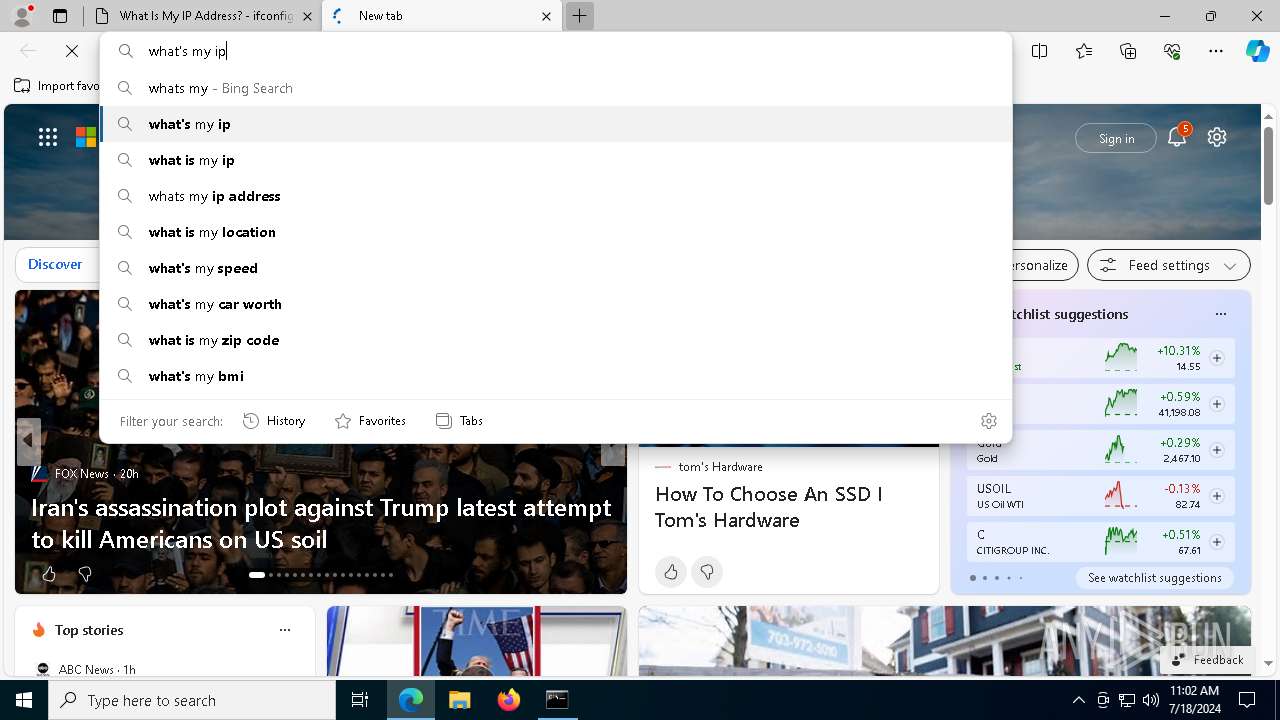
Task: Open Task View on taskbar
Action: click(360, 700)
